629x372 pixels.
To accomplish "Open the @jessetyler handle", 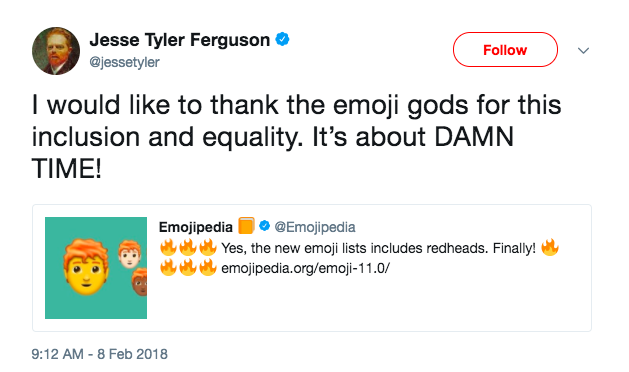I will tap(124, 62).
